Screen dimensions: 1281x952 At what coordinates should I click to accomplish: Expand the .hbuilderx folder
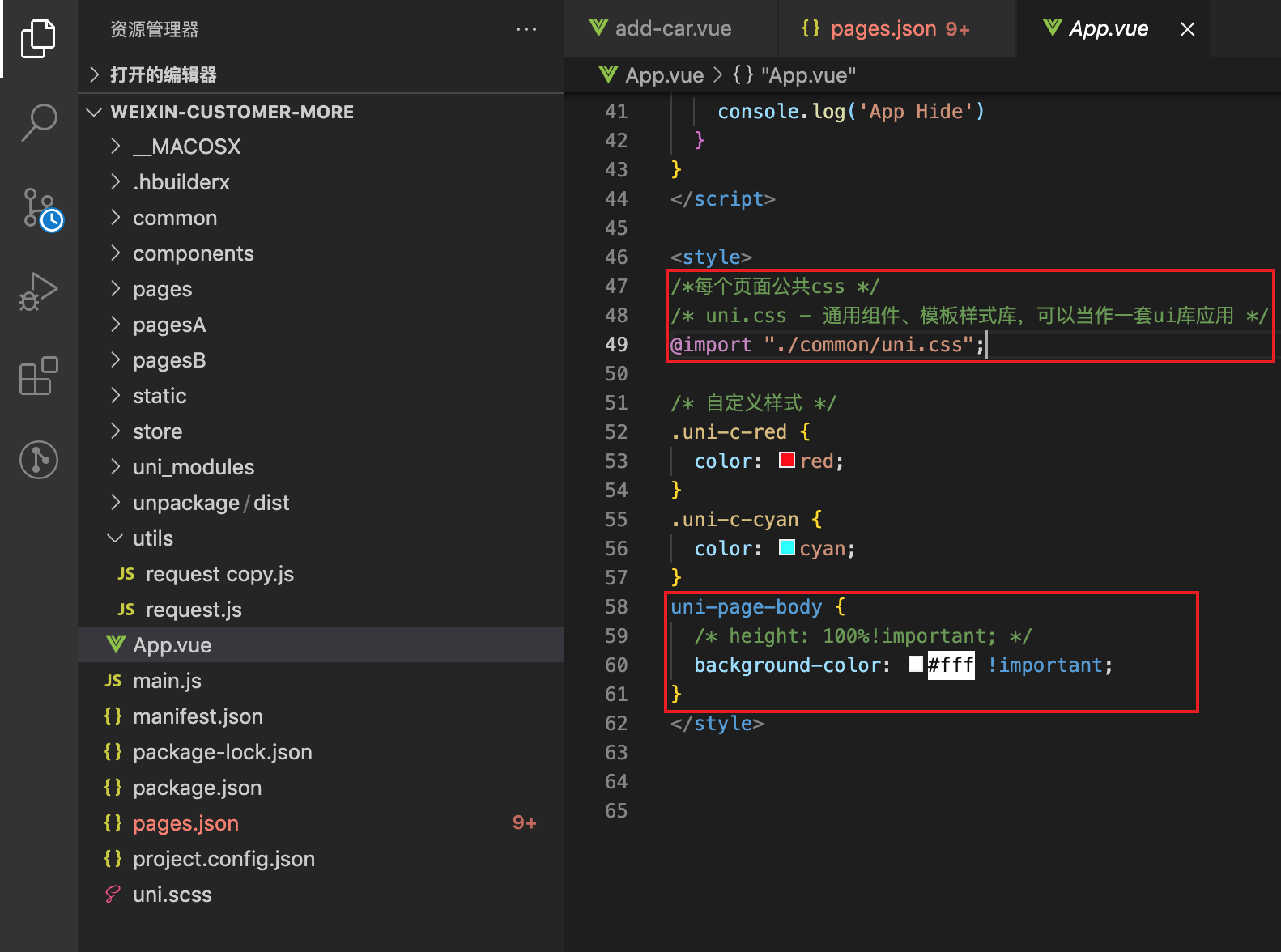pyautogui.click(x=115, y=182)
